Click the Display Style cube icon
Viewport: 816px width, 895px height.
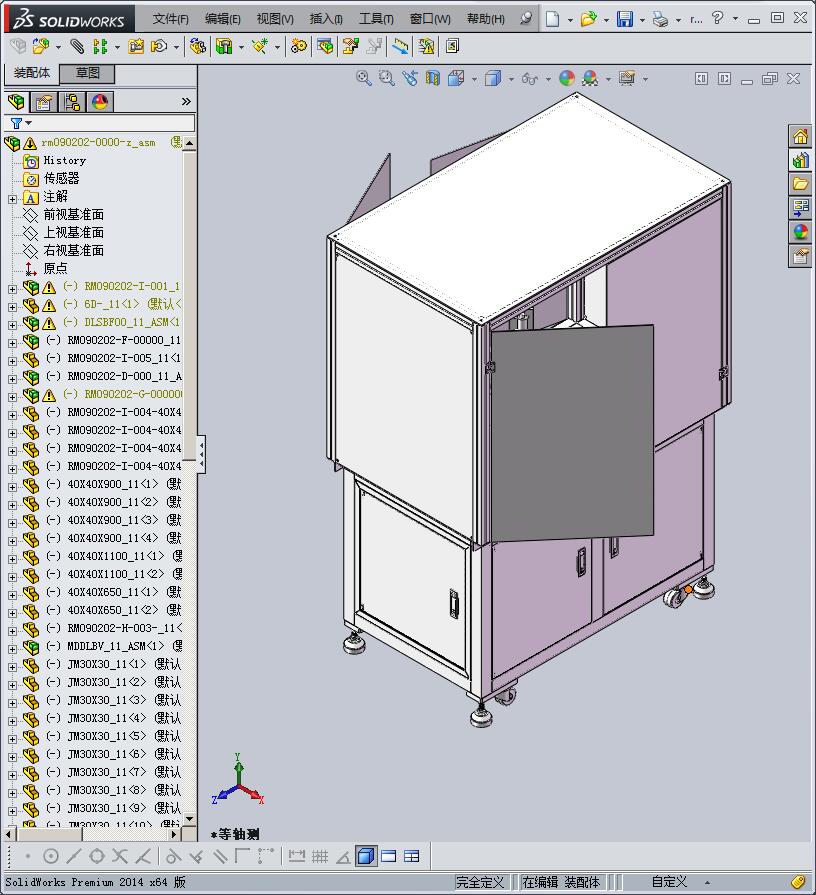492,78
